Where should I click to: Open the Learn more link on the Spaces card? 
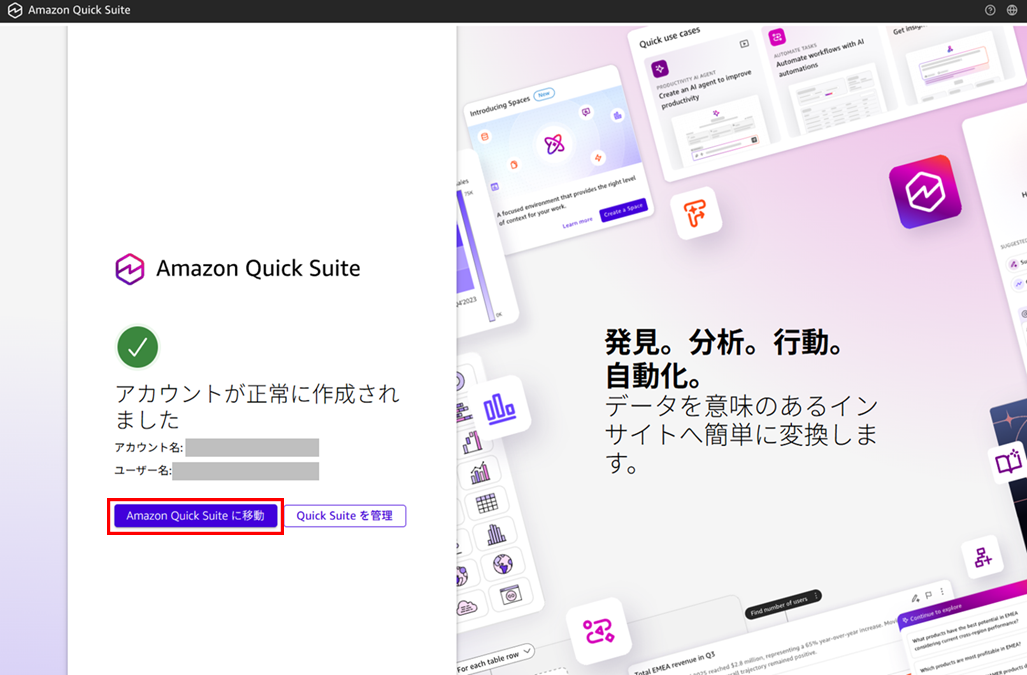[577, 221]
